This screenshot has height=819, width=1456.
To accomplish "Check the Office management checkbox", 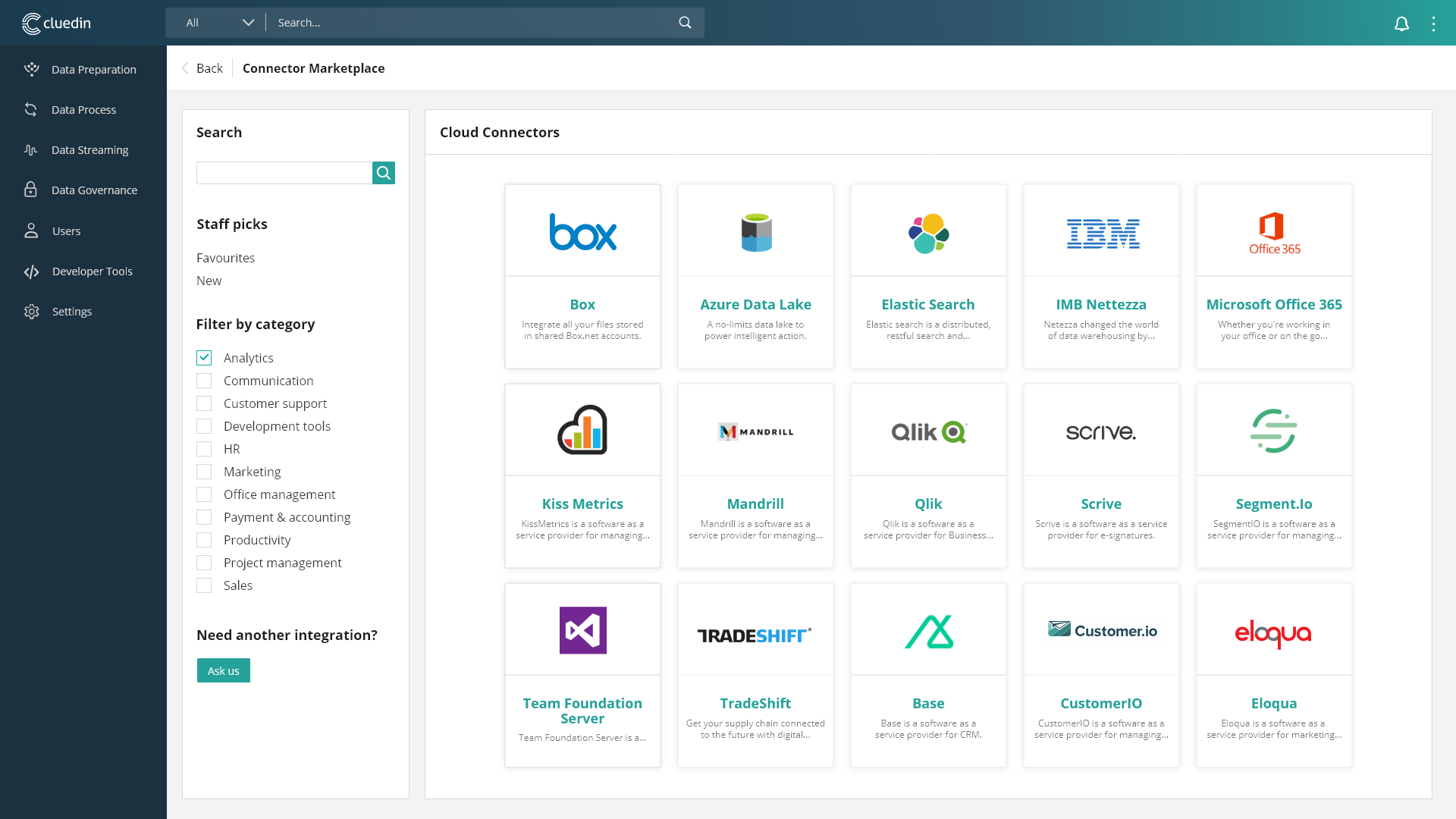I will click(x=204, y=494).
